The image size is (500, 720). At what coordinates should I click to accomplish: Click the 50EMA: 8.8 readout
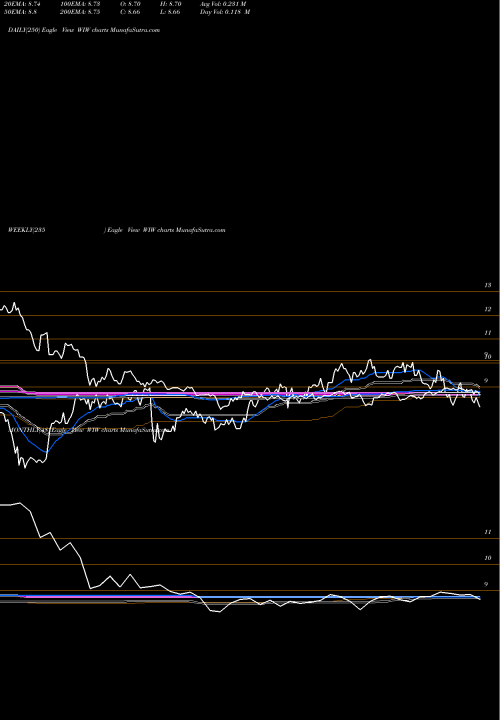click(22, 12)
